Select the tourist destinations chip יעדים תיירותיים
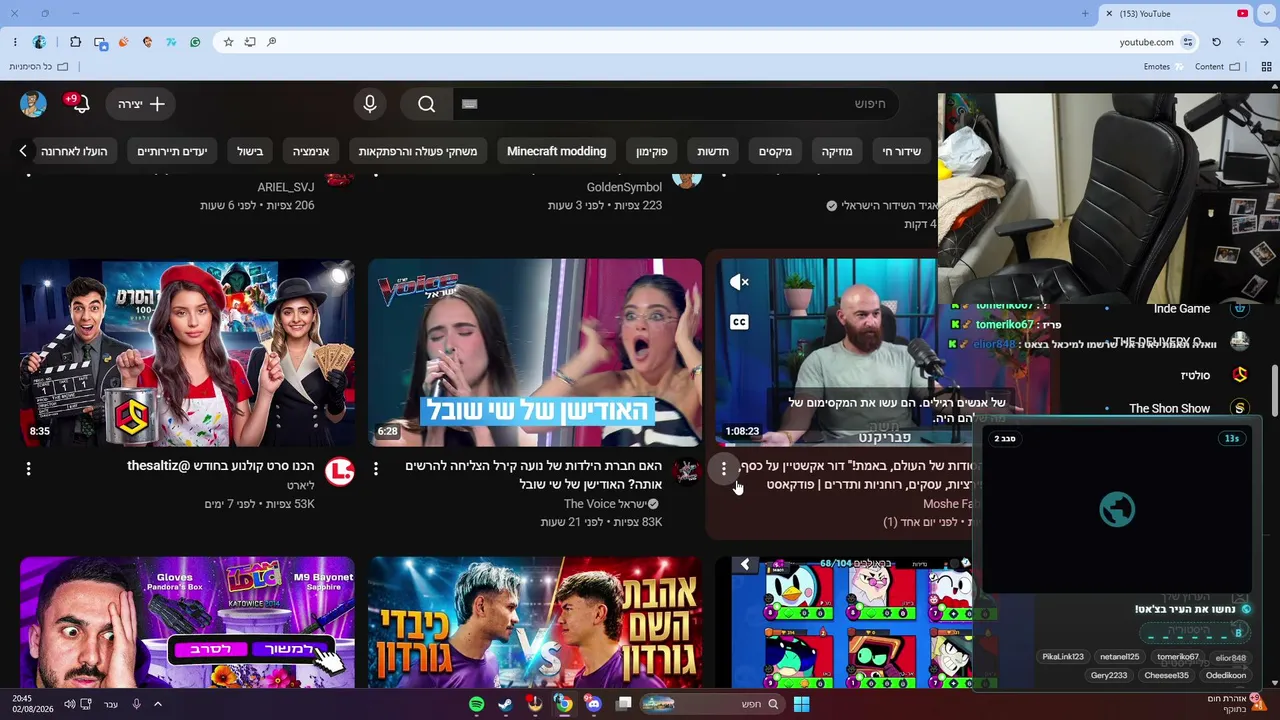This screenshot has height=720, width=1280. pyautogui.click(x=172, y=152)
